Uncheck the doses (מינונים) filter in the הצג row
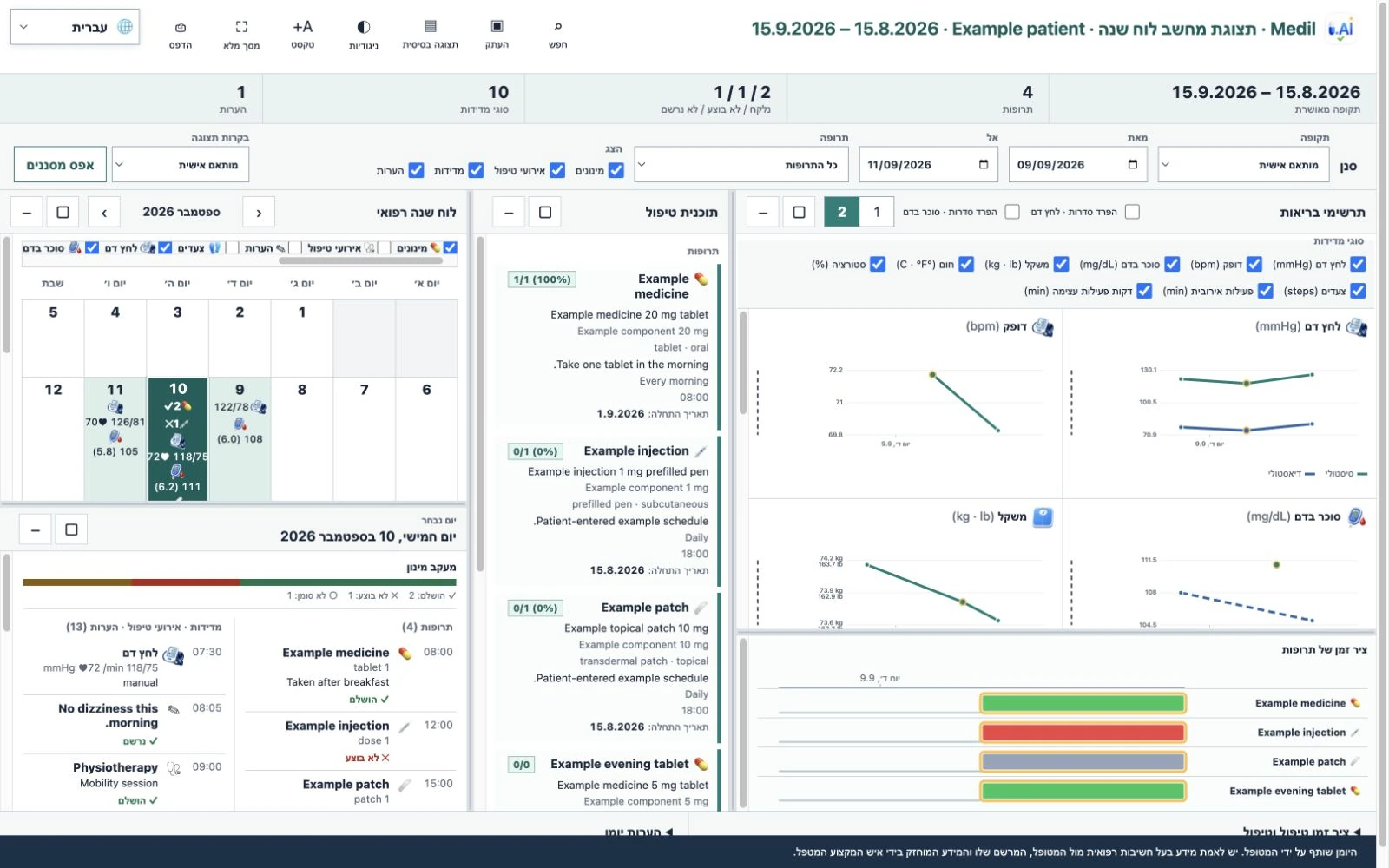Image resolution: width=1389 pixels, height=868 pixels. 616,170
